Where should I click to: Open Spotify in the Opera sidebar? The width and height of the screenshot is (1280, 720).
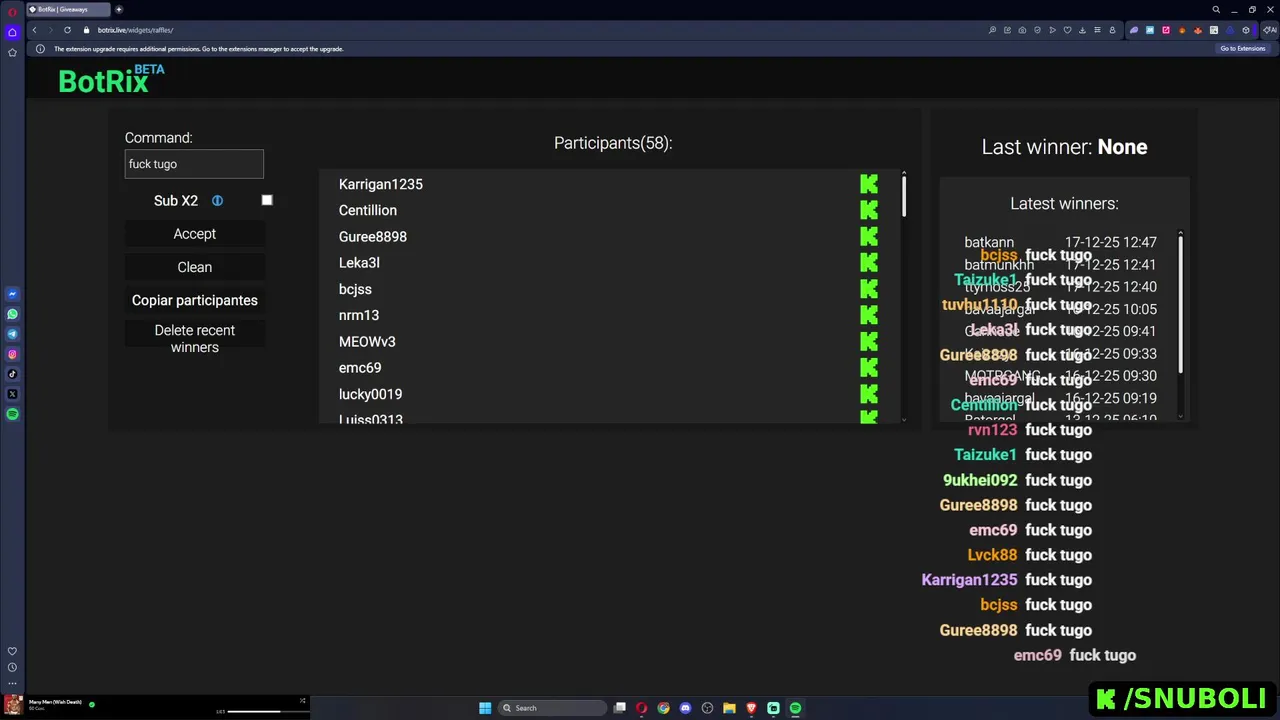coord(12,414)
